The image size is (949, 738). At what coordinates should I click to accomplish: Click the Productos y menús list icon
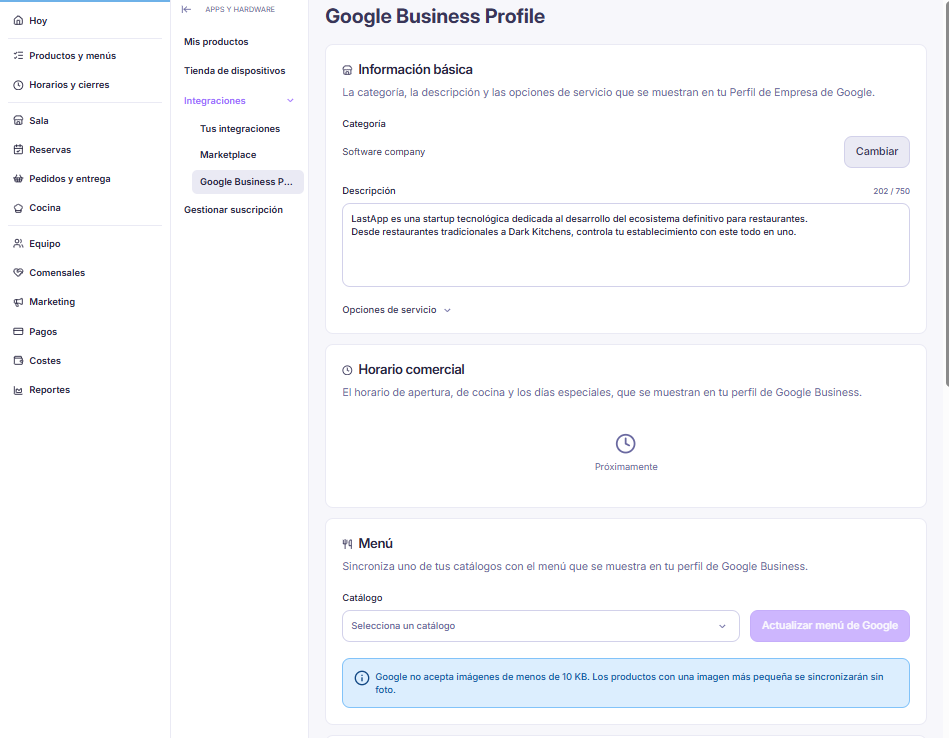(x=18, y=56)
